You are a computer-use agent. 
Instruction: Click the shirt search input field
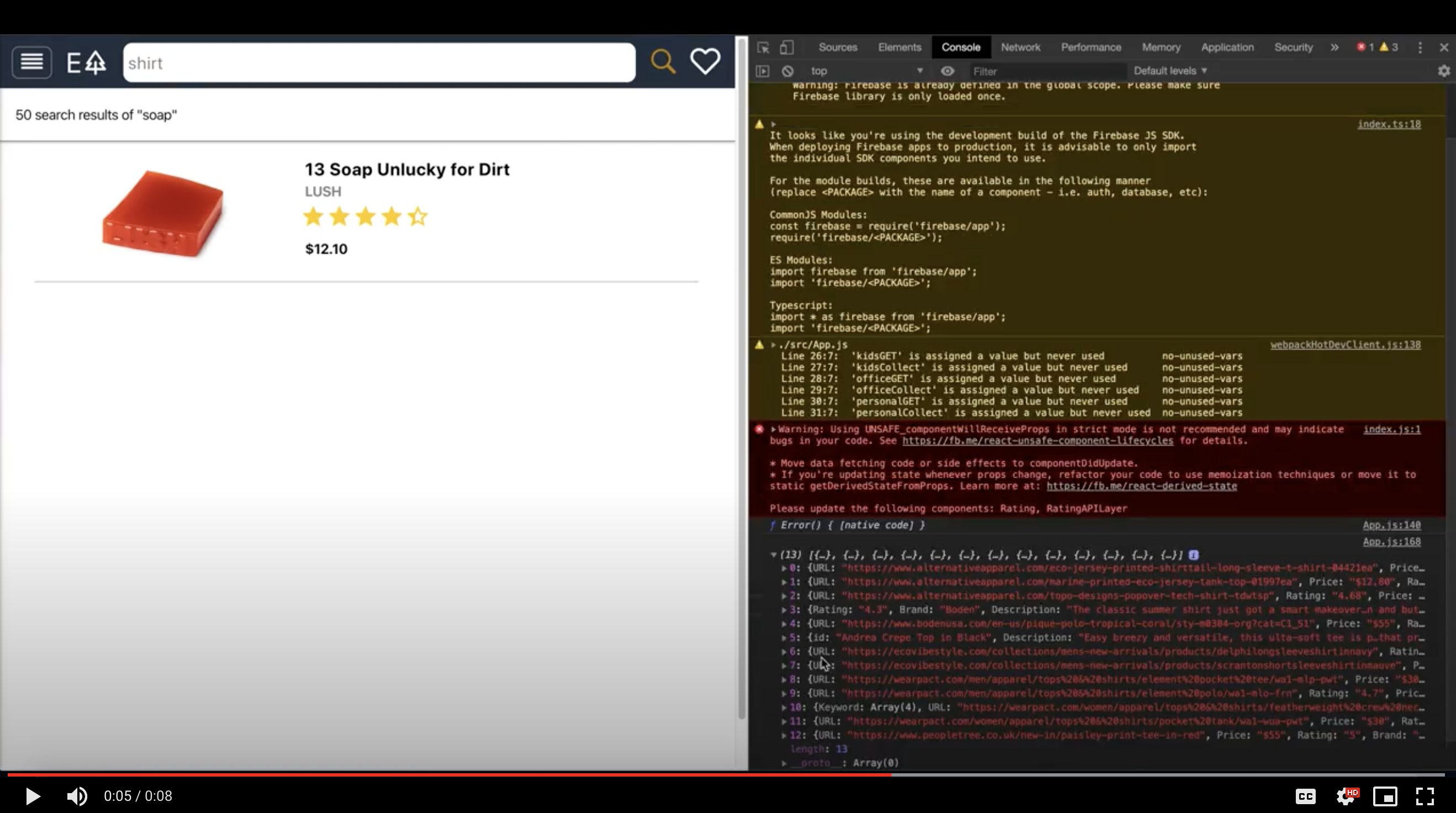click(x=379, y=63)
